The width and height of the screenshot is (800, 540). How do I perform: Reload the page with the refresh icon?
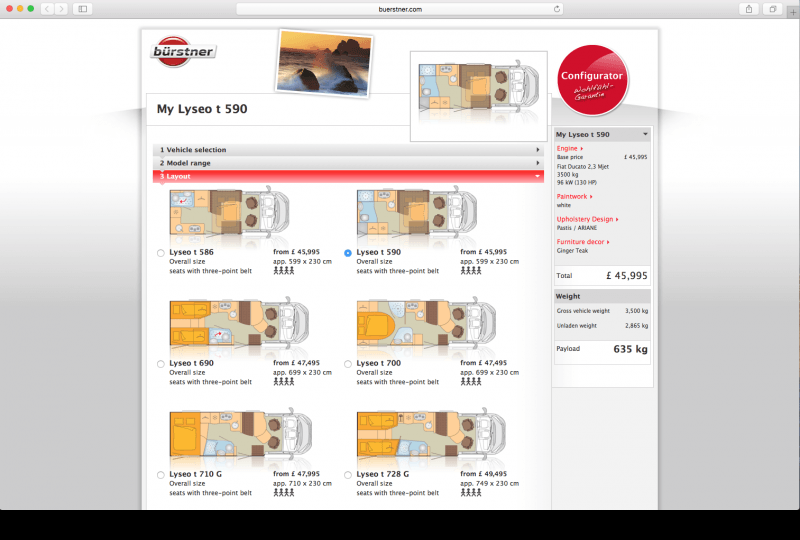(x=557, y=9)
